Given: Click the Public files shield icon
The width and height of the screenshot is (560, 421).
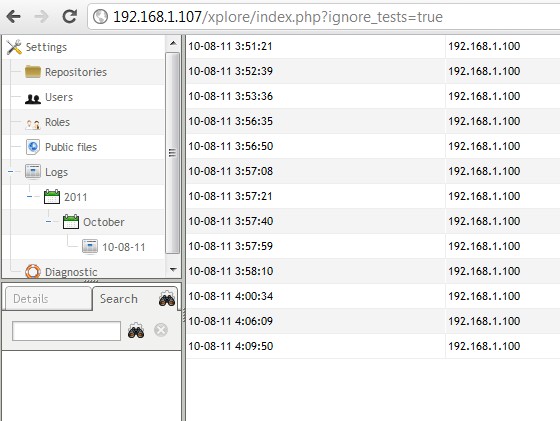Looking at the screenshot, I should [x=33, y=147].
